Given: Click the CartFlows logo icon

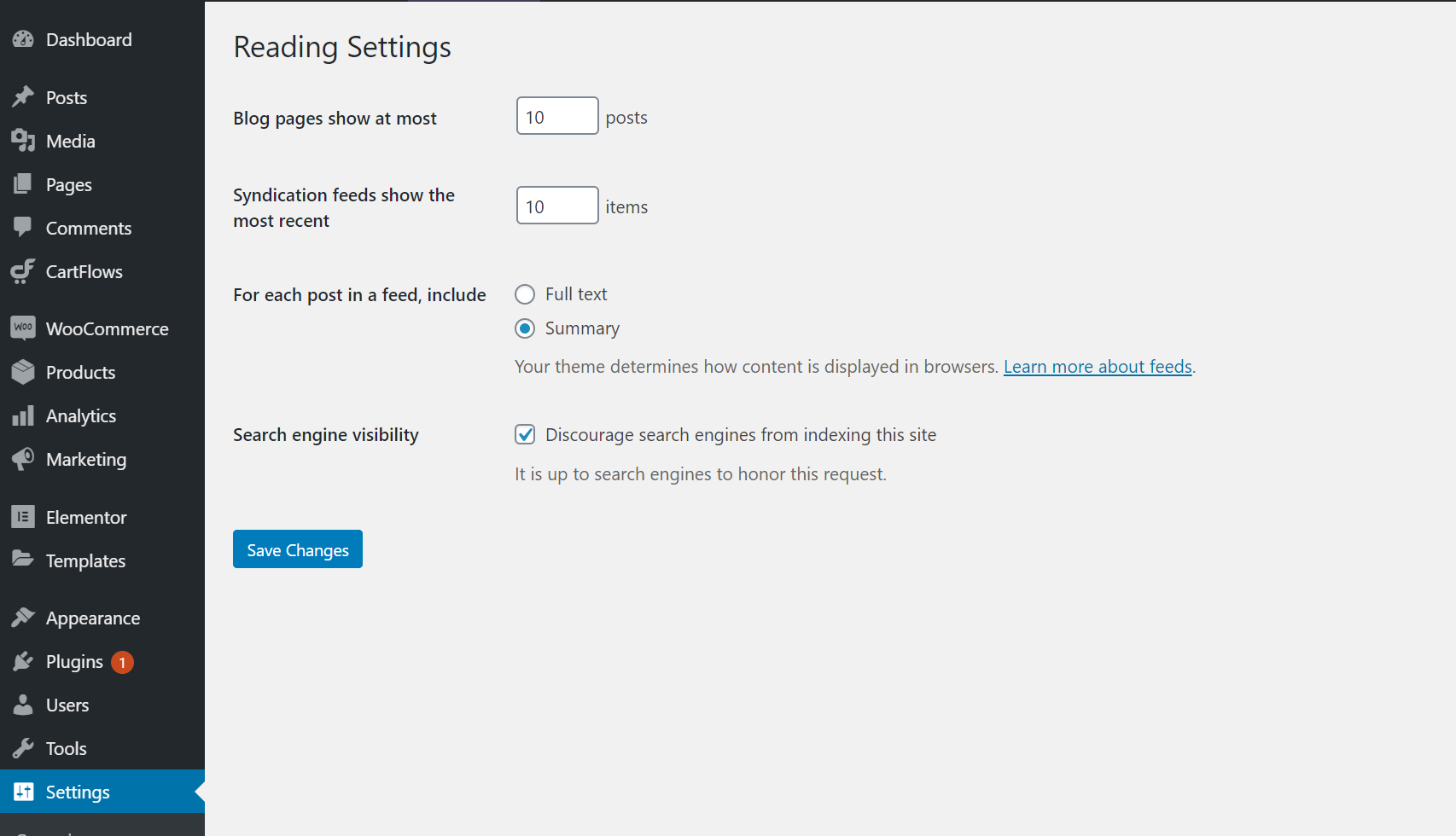Looking at the screenshot, I should tap(23, 271).
